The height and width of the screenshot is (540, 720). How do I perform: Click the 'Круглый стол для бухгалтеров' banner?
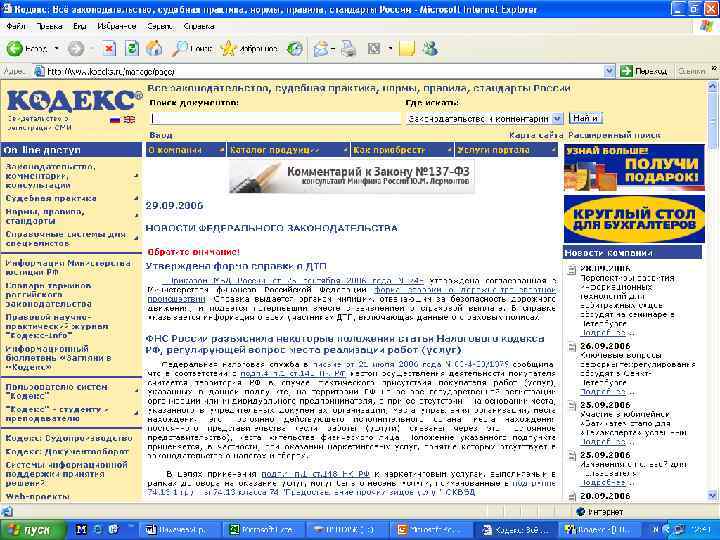pos(634,219)
